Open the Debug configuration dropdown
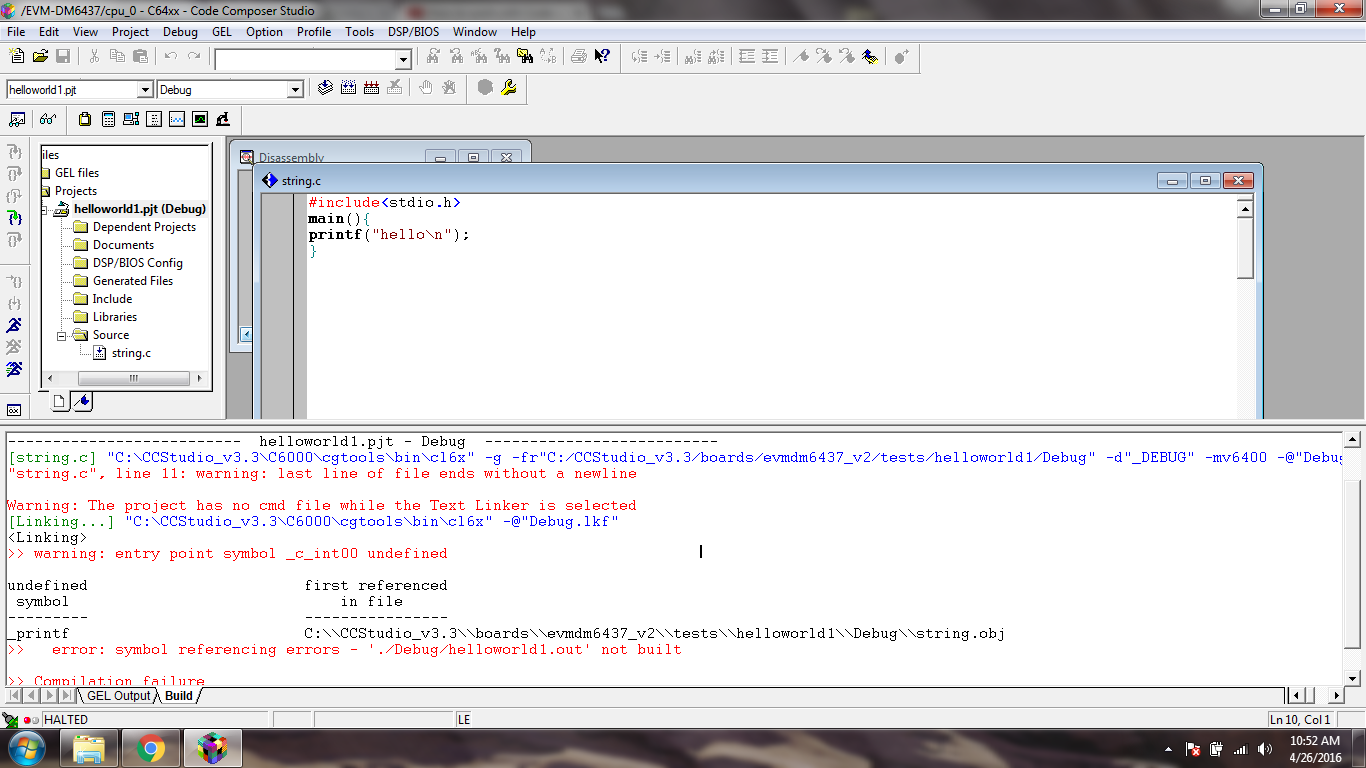This screenshot has height=768, width=1366. click(295, 90)
